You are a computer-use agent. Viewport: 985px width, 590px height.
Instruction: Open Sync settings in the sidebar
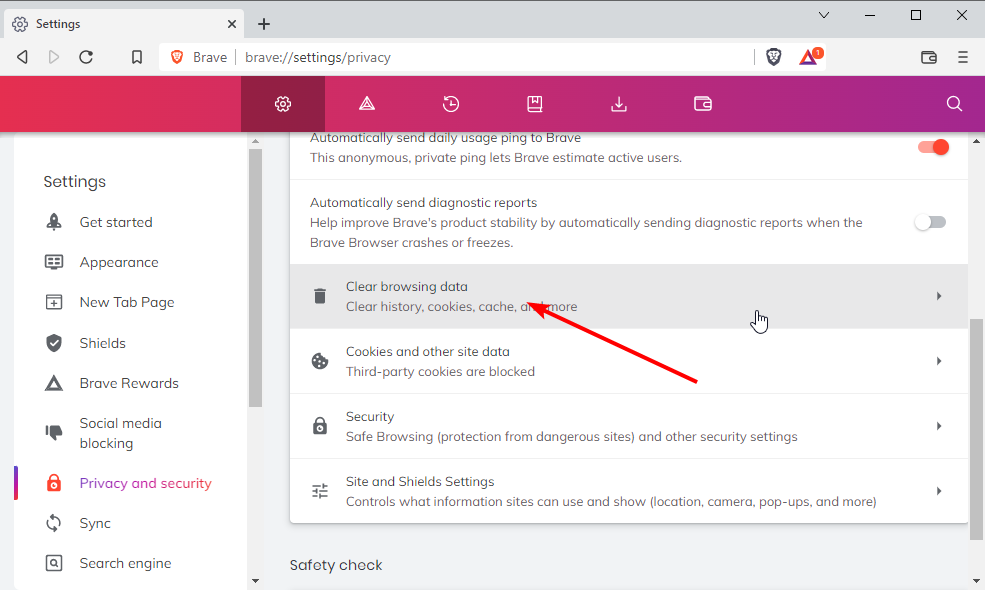(95, 523)
